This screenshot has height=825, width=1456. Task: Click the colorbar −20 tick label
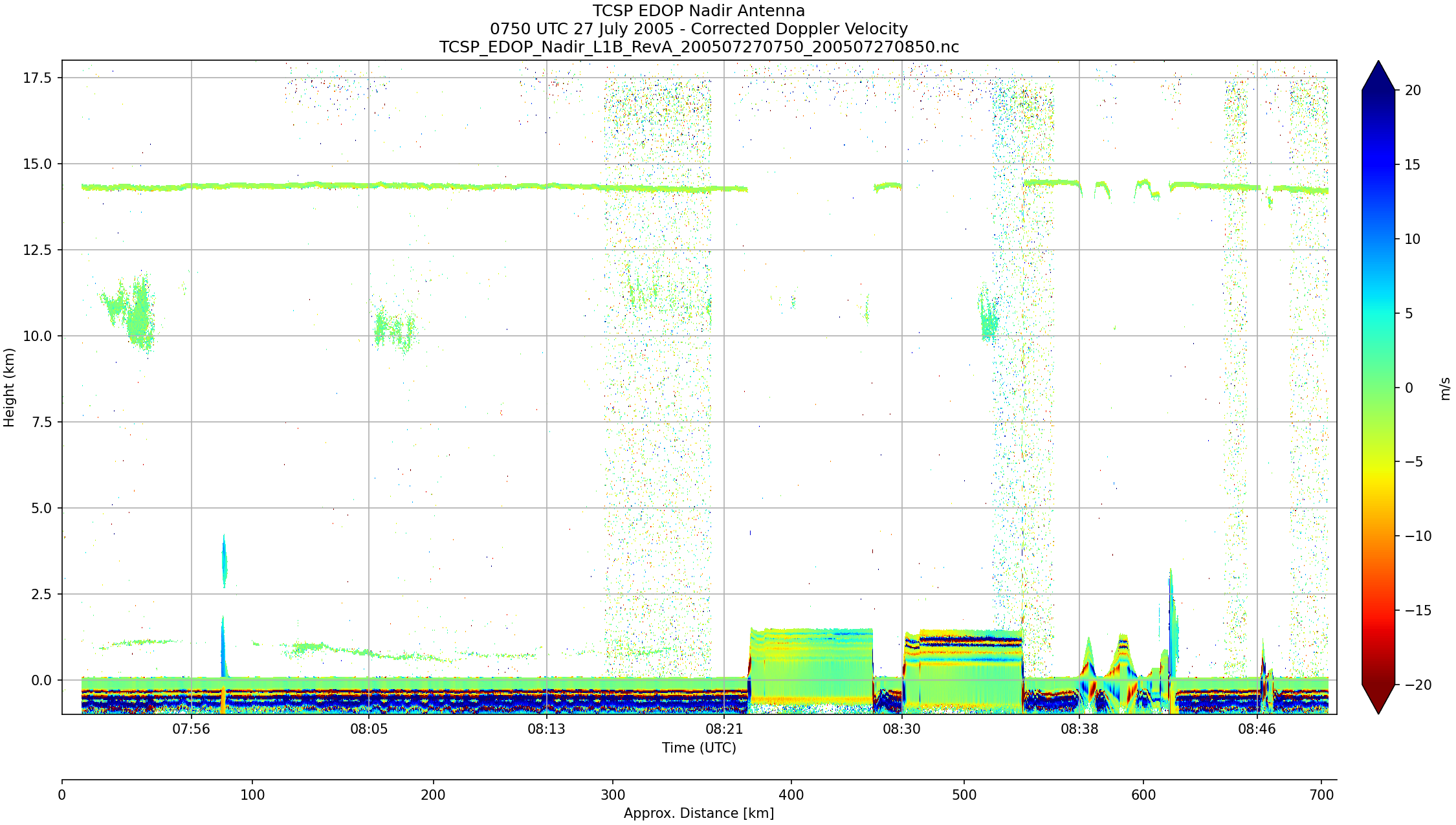[x=1418, y=685]
